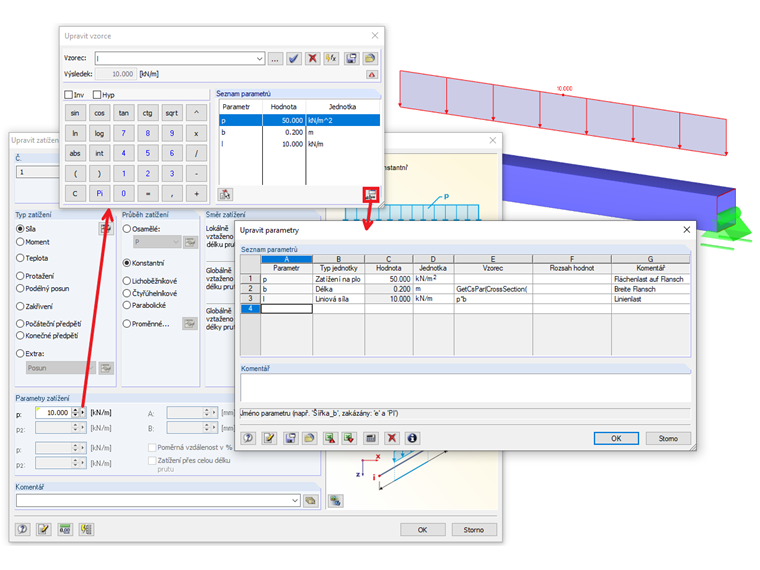This screenshot has height=570, width=760.
Task: Select the Extra load type radio
Action: pos(20,353)
